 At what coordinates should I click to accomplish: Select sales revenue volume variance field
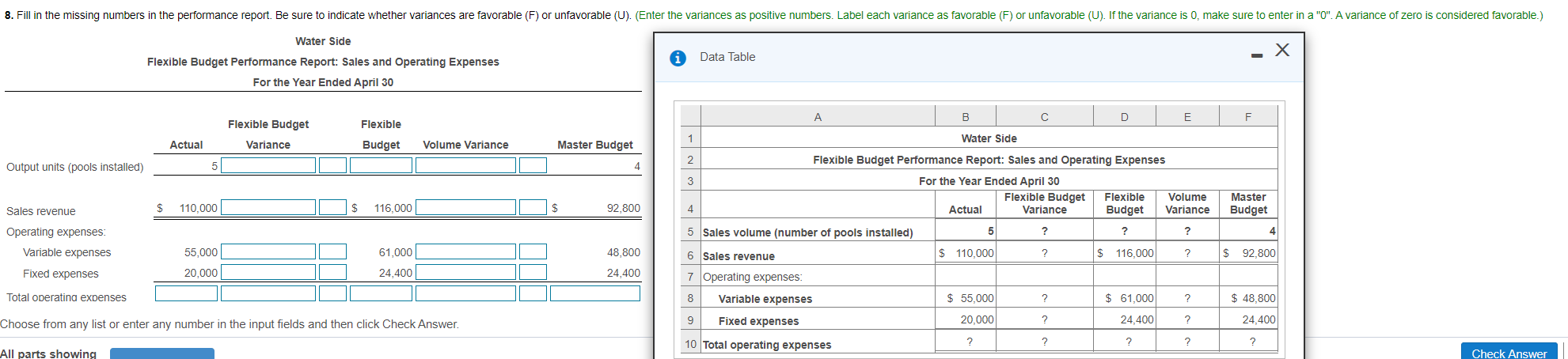(465, 207)
